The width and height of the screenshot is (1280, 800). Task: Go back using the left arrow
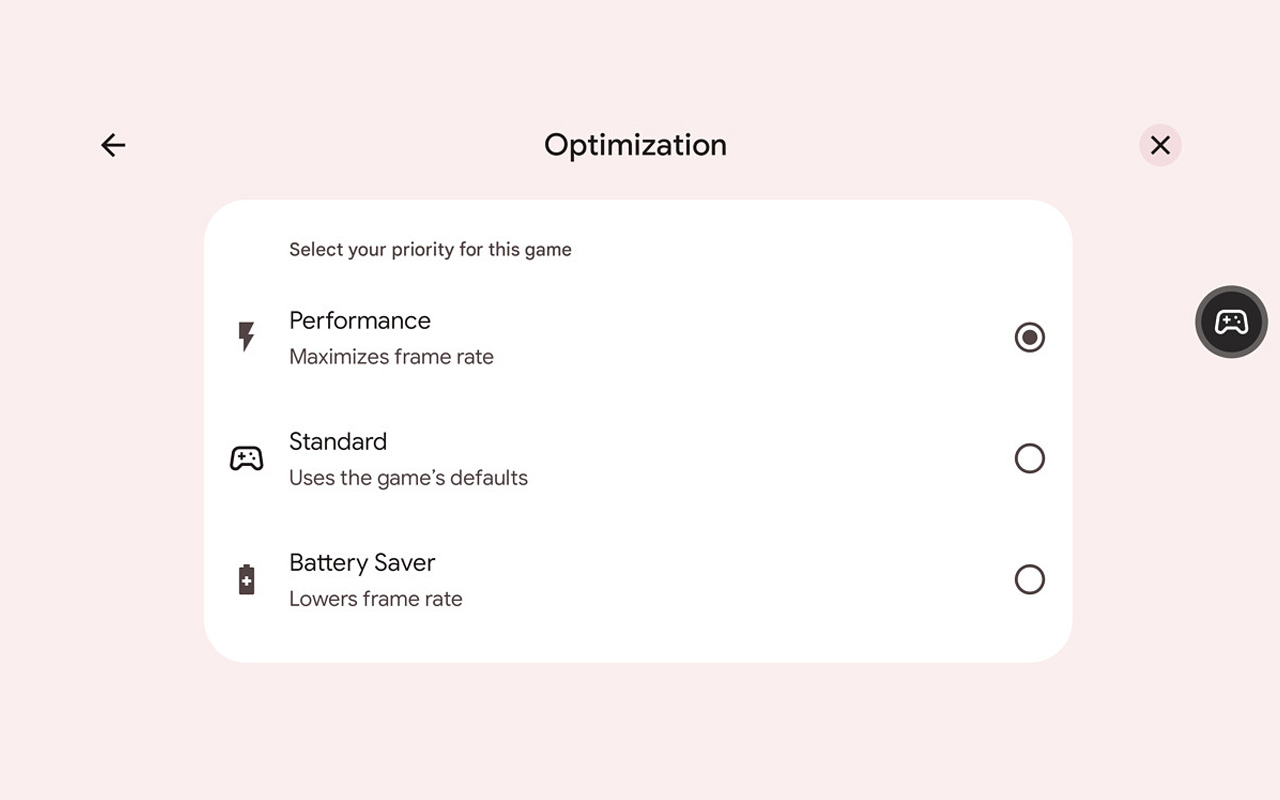[113, 145]
